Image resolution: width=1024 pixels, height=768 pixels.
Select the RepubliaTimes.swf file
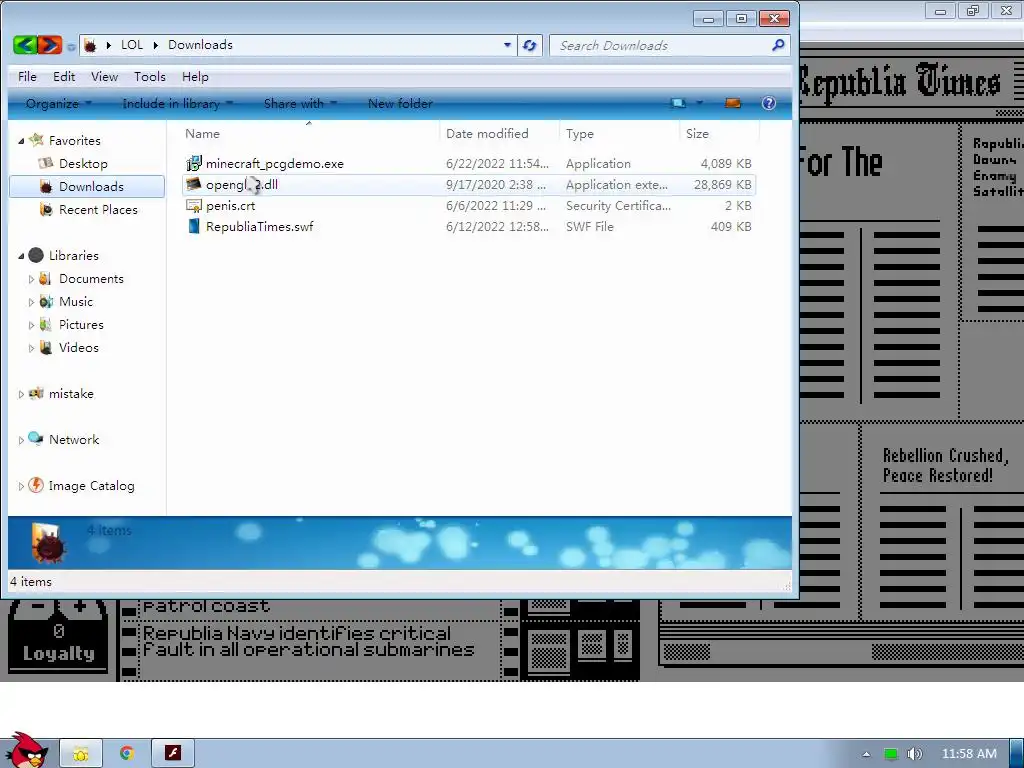tap(468, 227)
